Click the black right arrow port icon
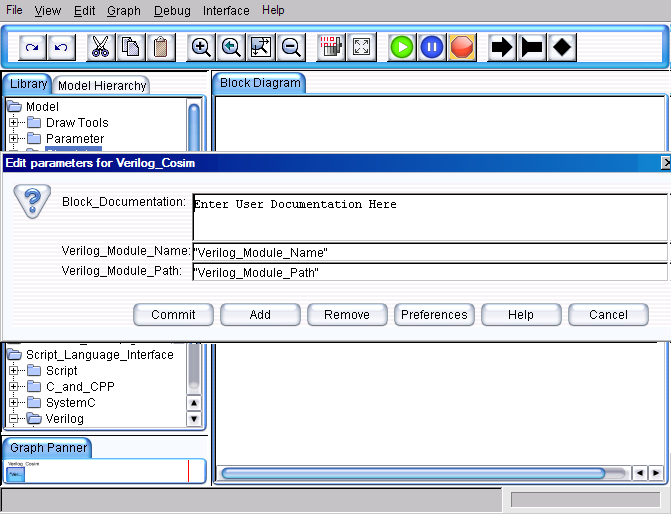 pyautogui.click(x=502, y=47)
